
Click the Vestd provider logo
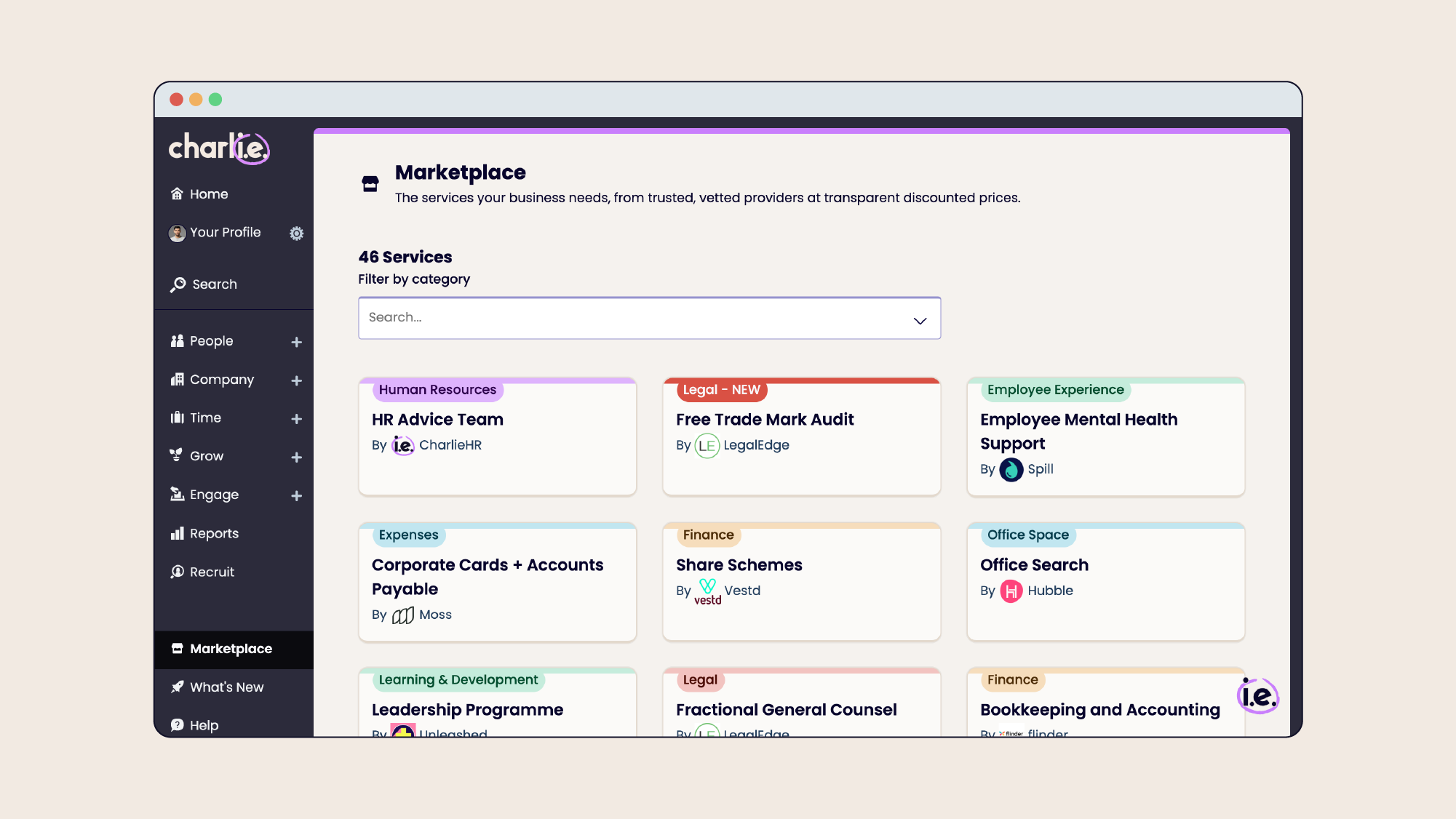pos(707,591)
